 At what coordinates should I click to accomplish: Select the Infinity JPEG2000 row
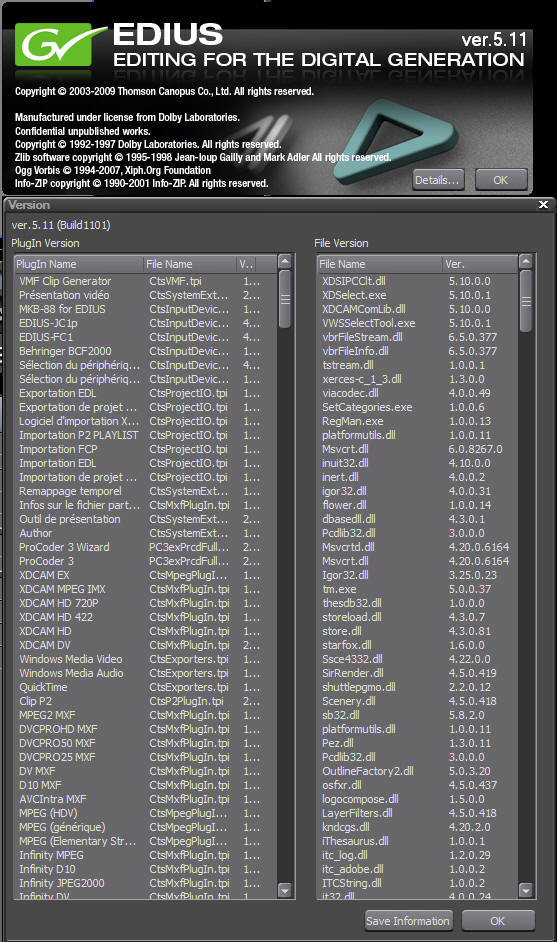coord(145,883)
